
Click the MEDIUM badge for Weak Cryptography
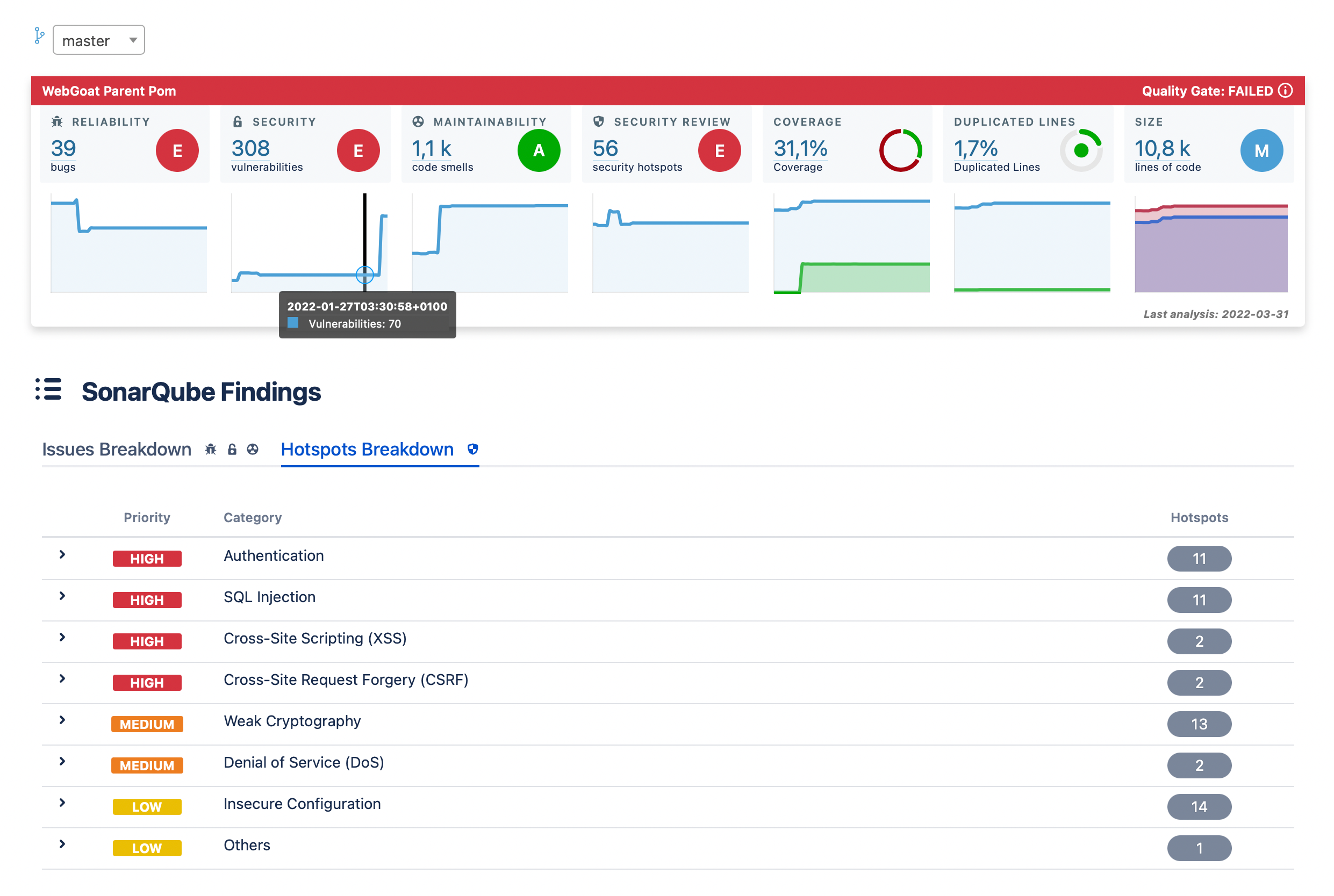point(147,724)
